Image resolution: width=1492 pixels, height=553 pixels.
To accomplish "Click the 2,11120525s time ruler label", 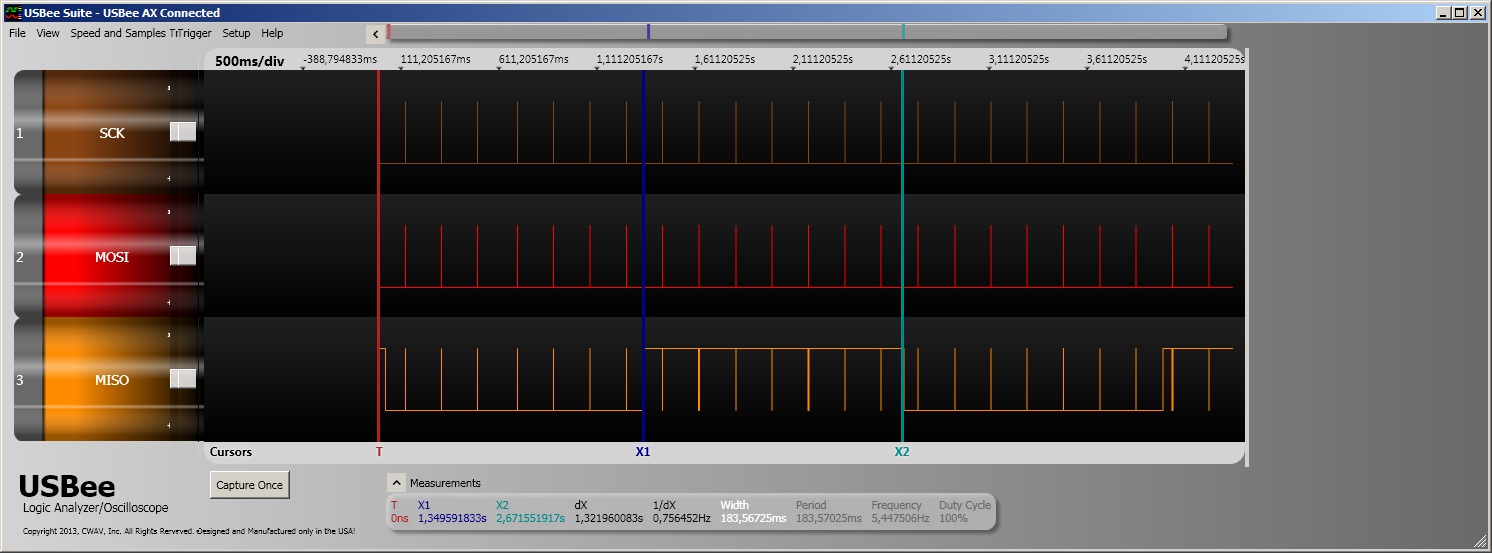I will pos(823,59).
